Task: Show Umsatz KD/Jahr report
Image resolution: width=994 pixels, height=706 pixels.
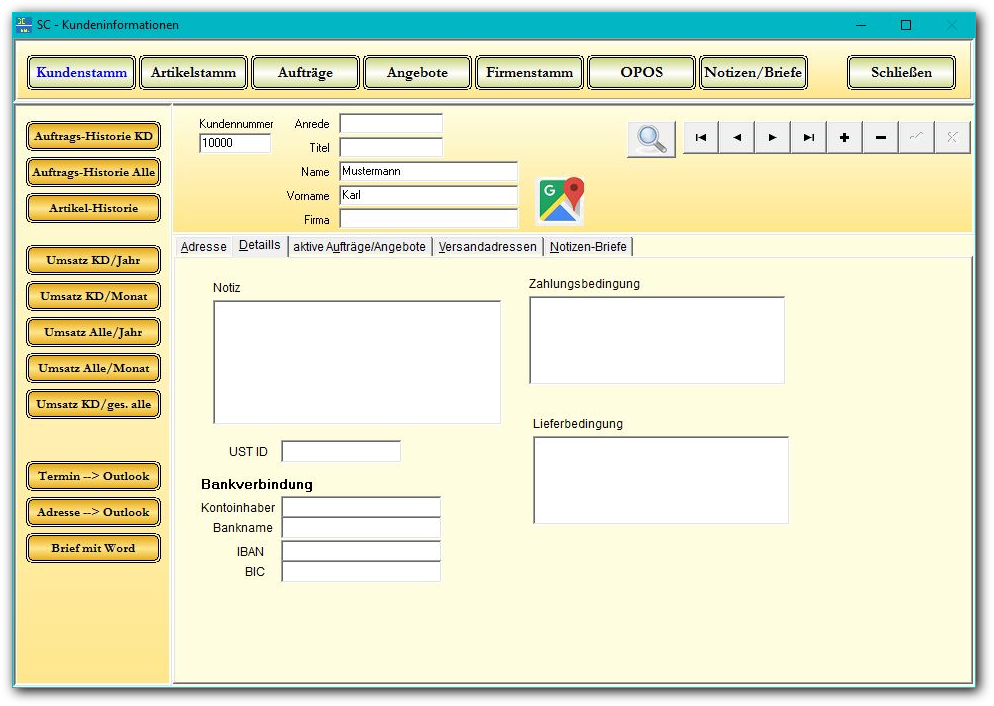Action: (x=94, y=260)
